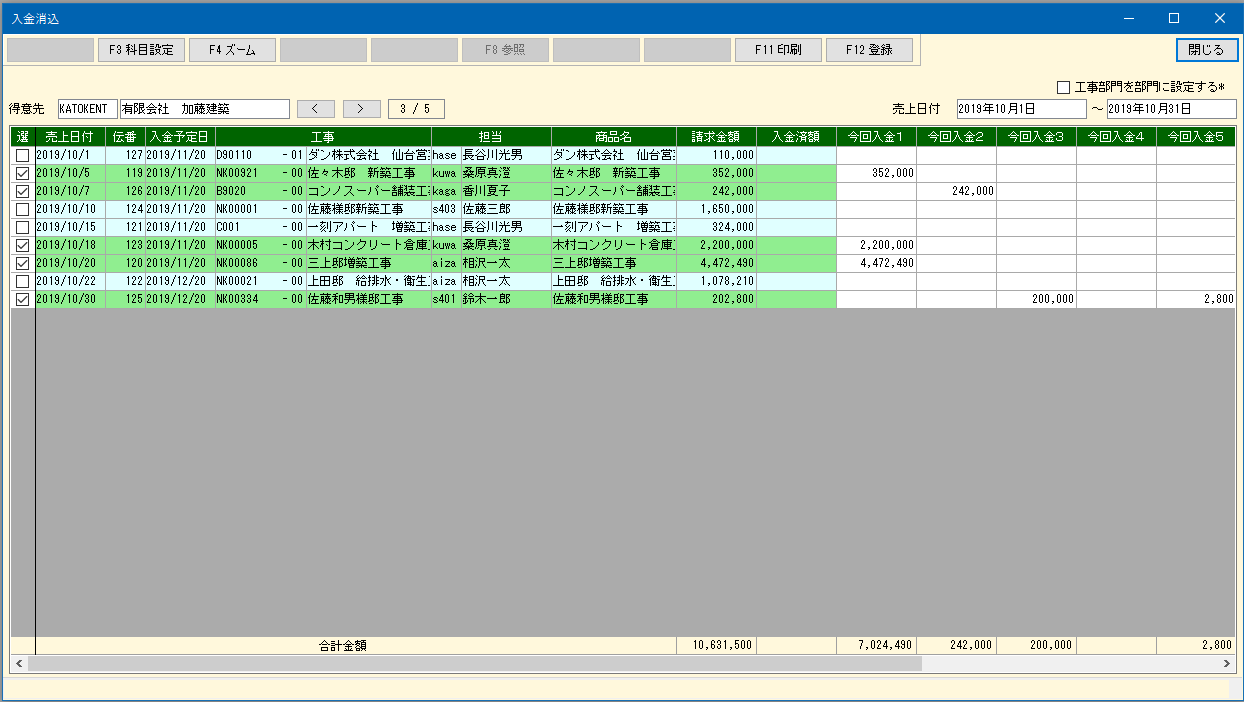Check the 2019/10/15 row selection box
This screenshot has width=1244, height=702.
[x=22, y=227]
